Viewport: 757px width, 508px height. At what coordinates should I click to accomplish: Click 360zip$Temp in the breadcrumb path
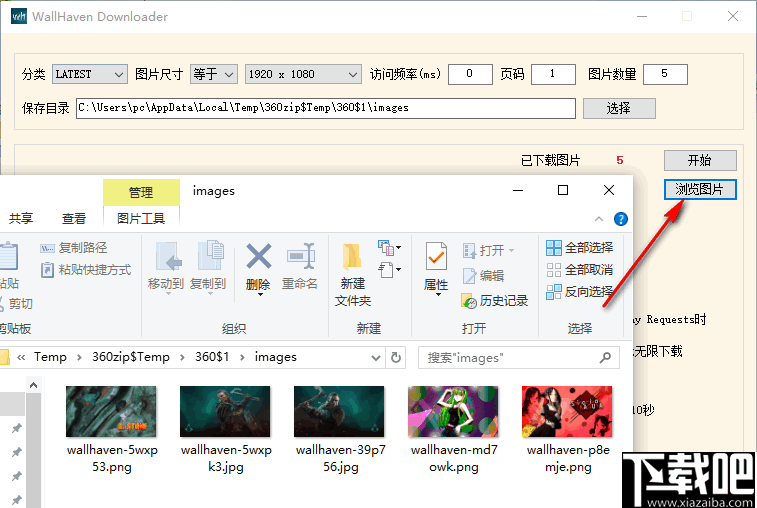[131, 357]
